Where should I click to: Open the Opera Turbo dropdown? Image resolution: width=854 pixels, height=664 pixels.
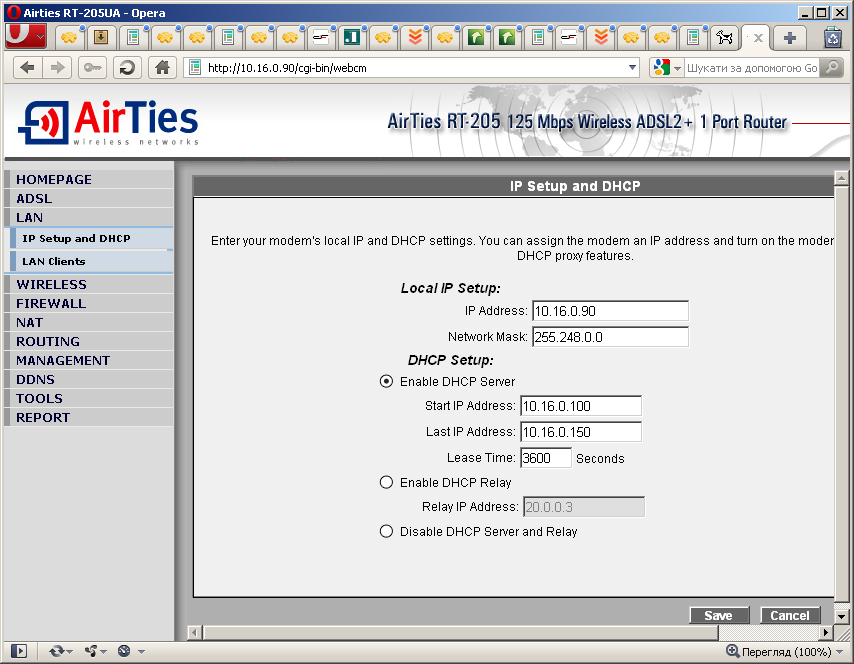(141, 651)
